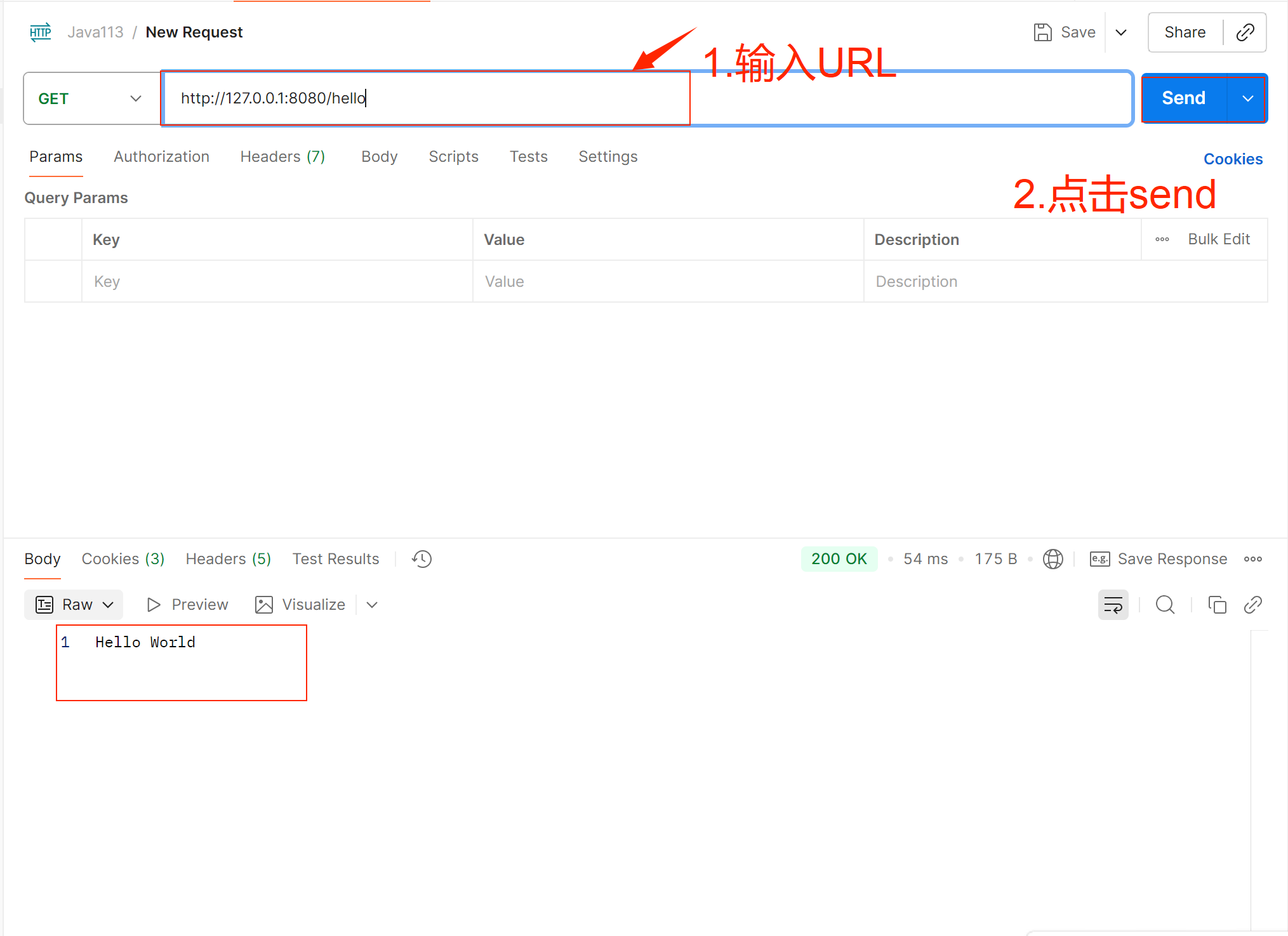Switch to the Authorization tab
This screenshot has height=936, width=1288.
pyautogui.click(x=161, y=157)
